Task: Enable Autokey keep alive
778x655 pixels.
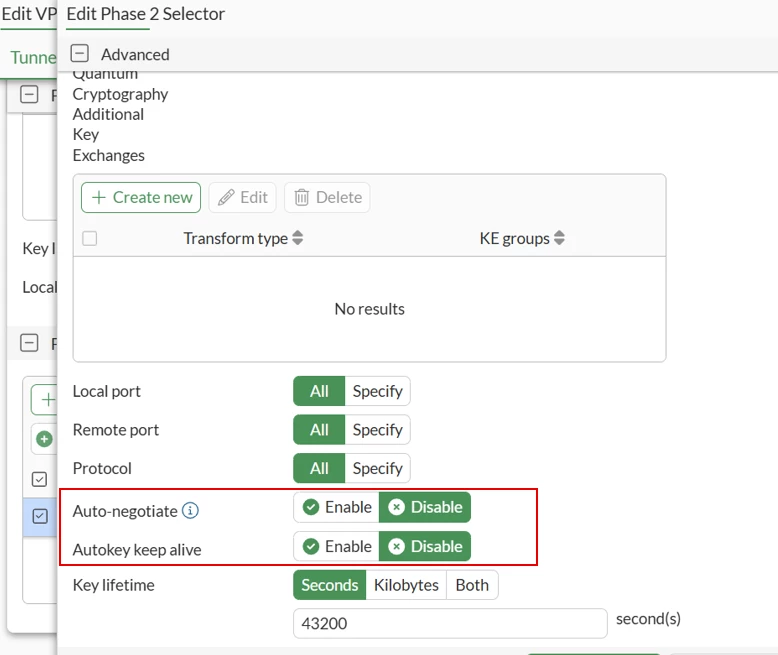Action: (337, 546)
